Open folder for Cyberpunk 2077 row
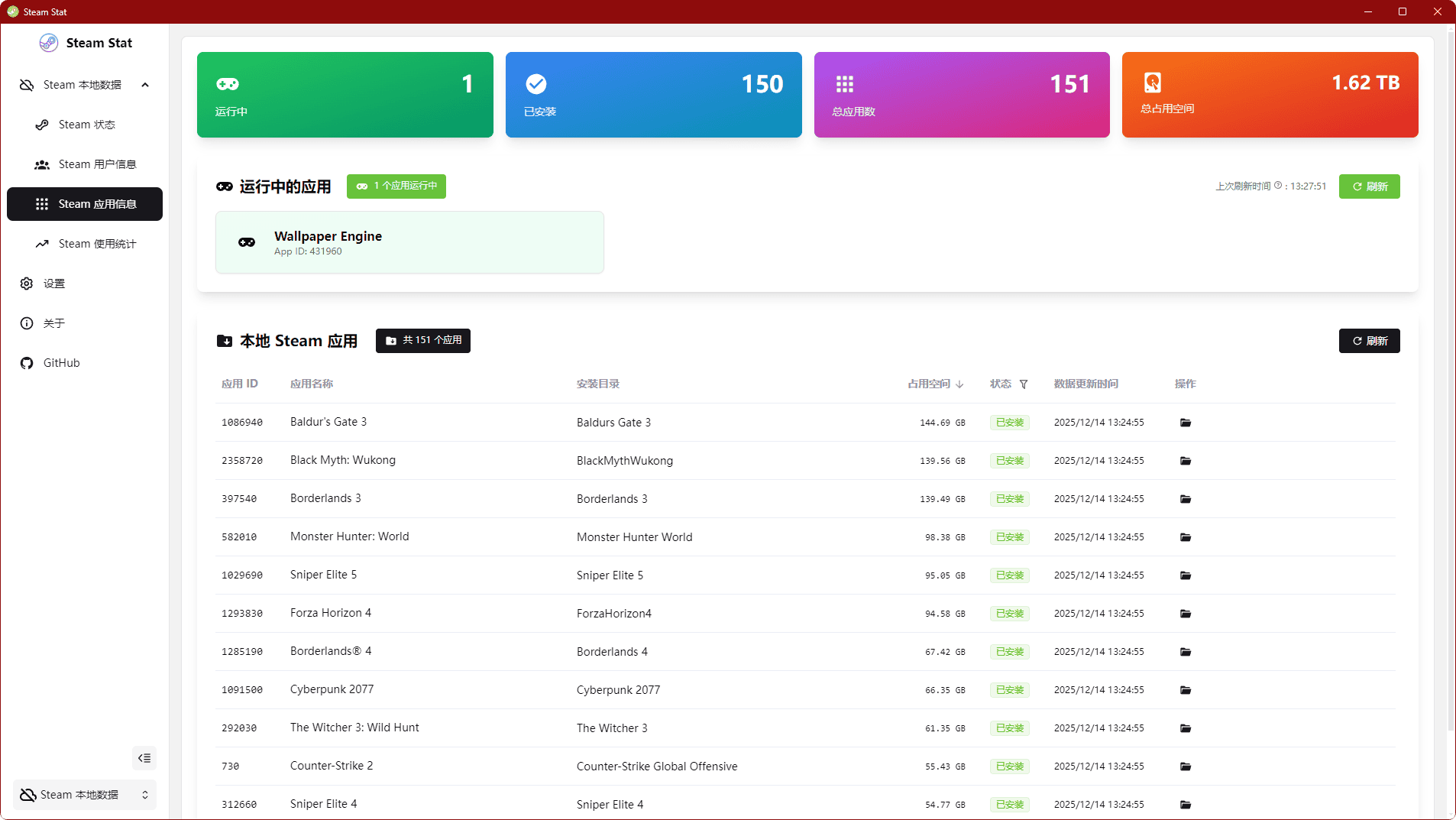This screenshot has height=820, width=1456. click(1185, 690)
